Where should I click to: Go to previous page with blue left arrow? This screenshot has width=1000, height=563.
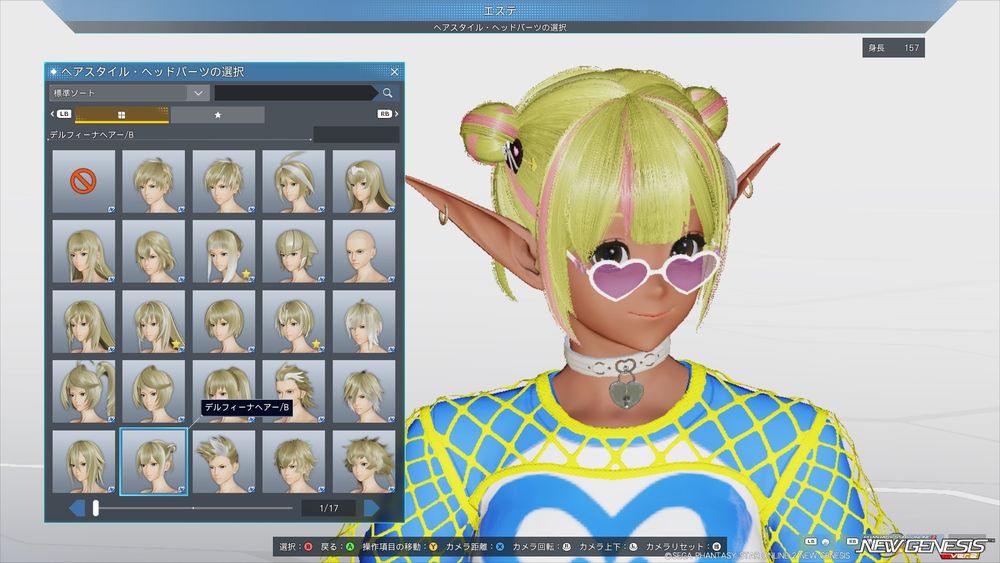pos(77,508)
